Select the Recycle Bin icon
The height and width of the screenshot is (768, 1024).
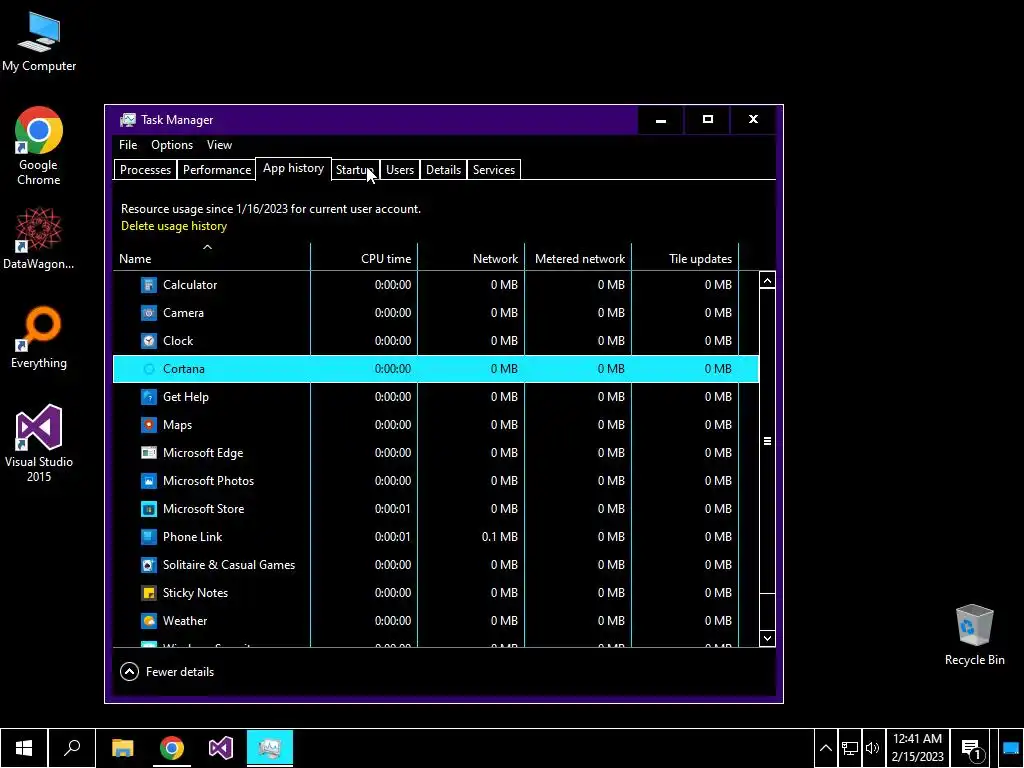point(974,635)
